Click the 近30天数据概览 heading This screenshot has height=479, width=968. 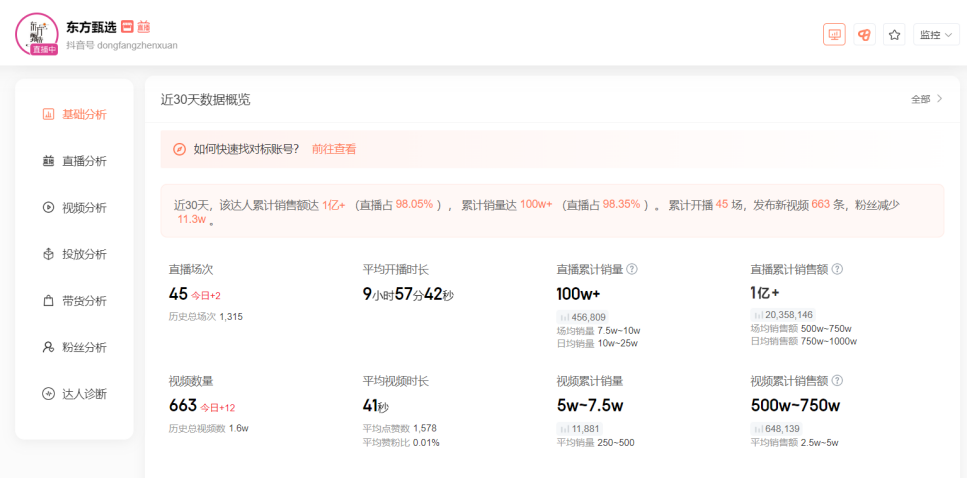point(206,100)
